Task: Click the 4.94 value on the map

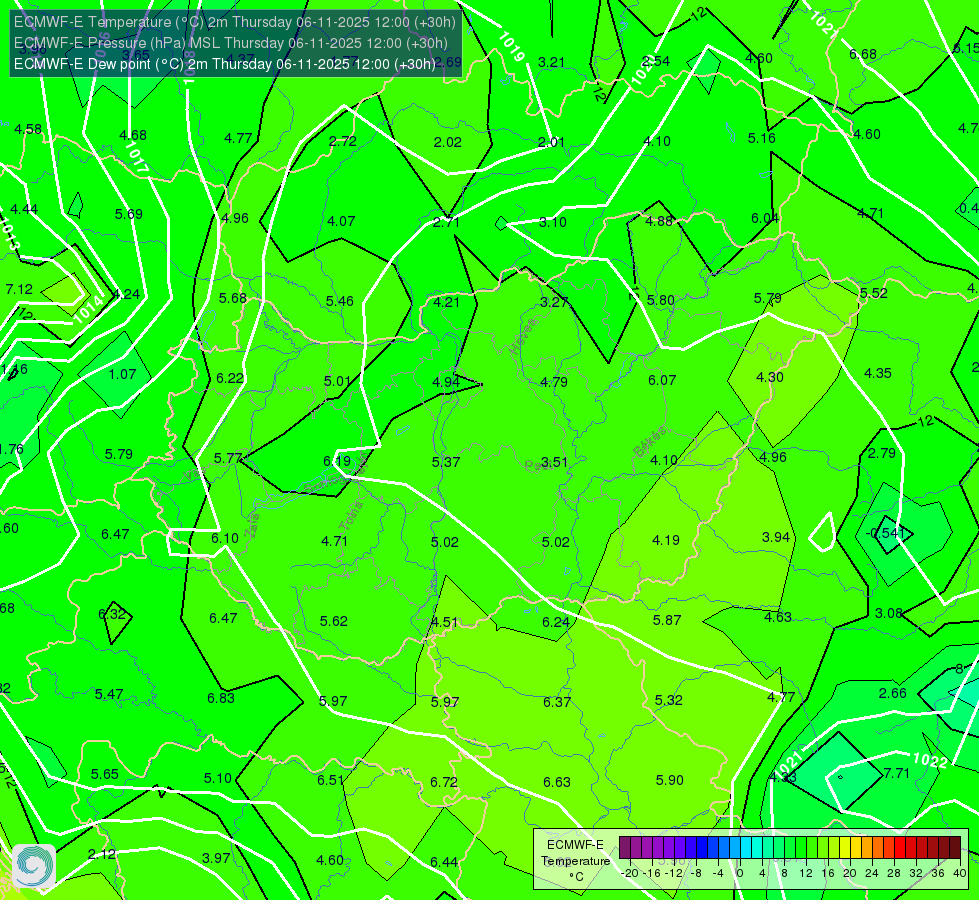Action: pos(446,382)
